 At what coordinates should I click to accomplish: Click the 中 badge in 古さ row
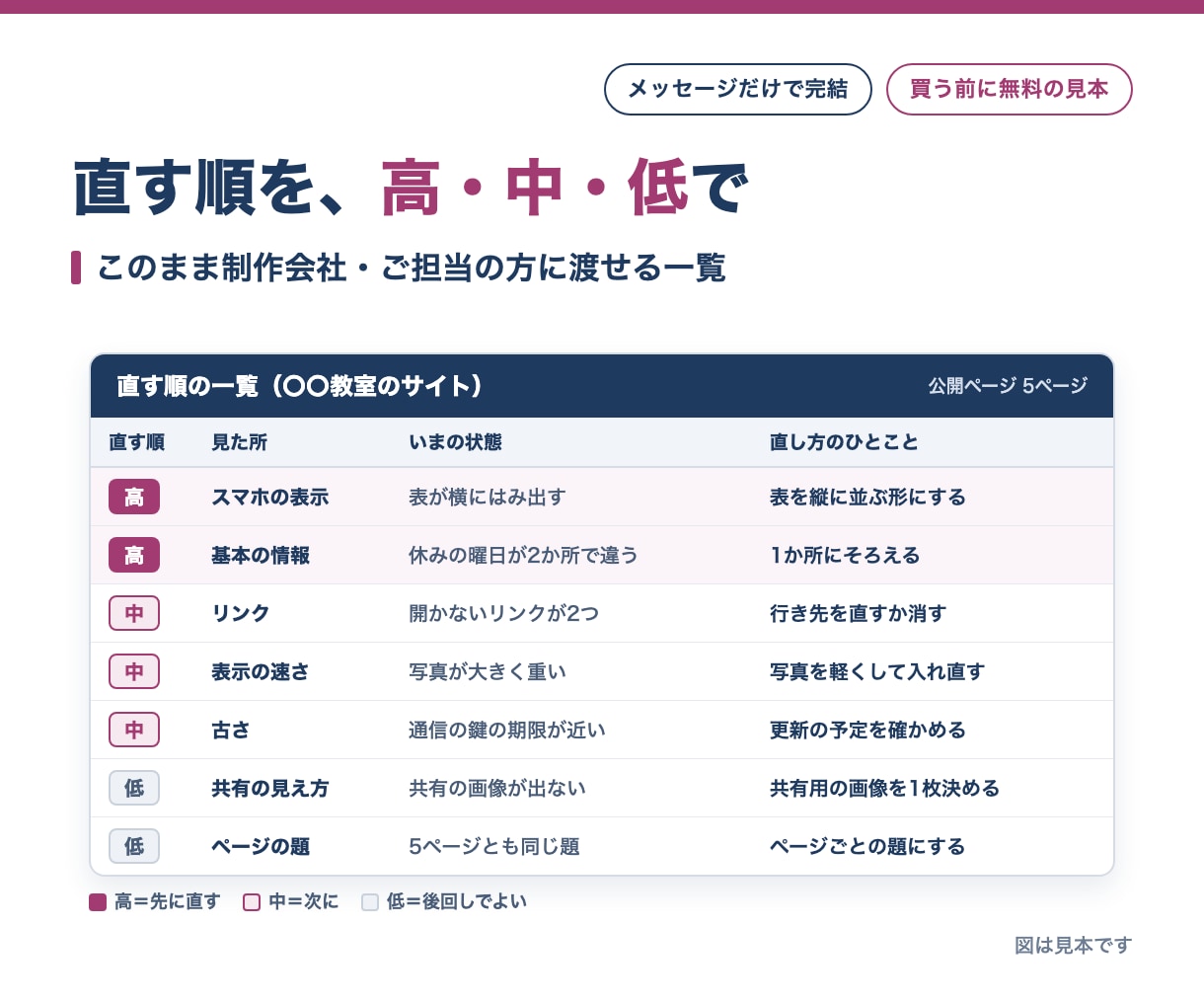point(134,730)
